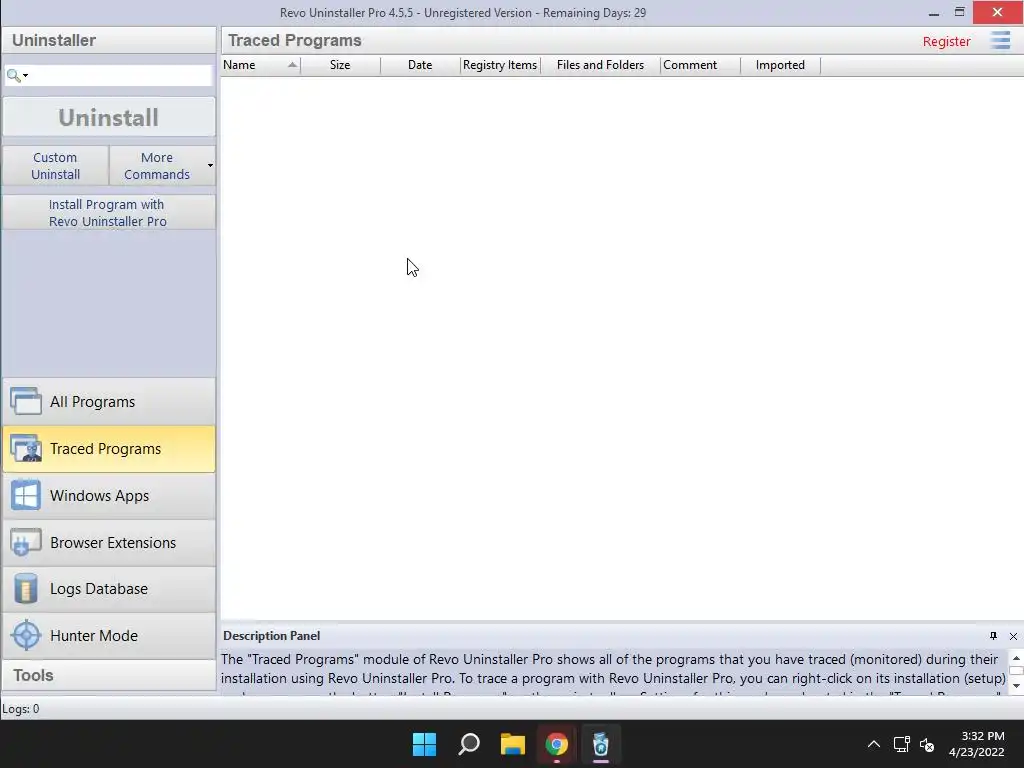
Task: Click the red Register link
Action: pyautogui.click(x=946, y=41)
